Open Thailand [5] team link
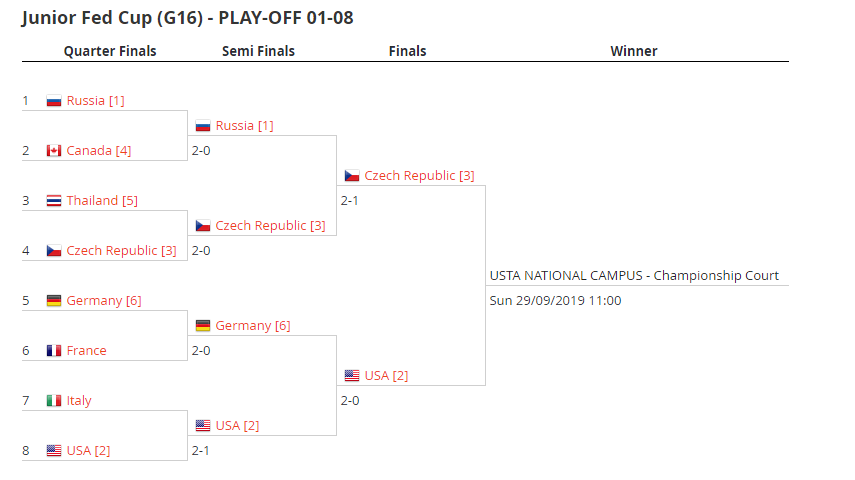The width and height of the screenshot is (855, 480). click(102, 201)
